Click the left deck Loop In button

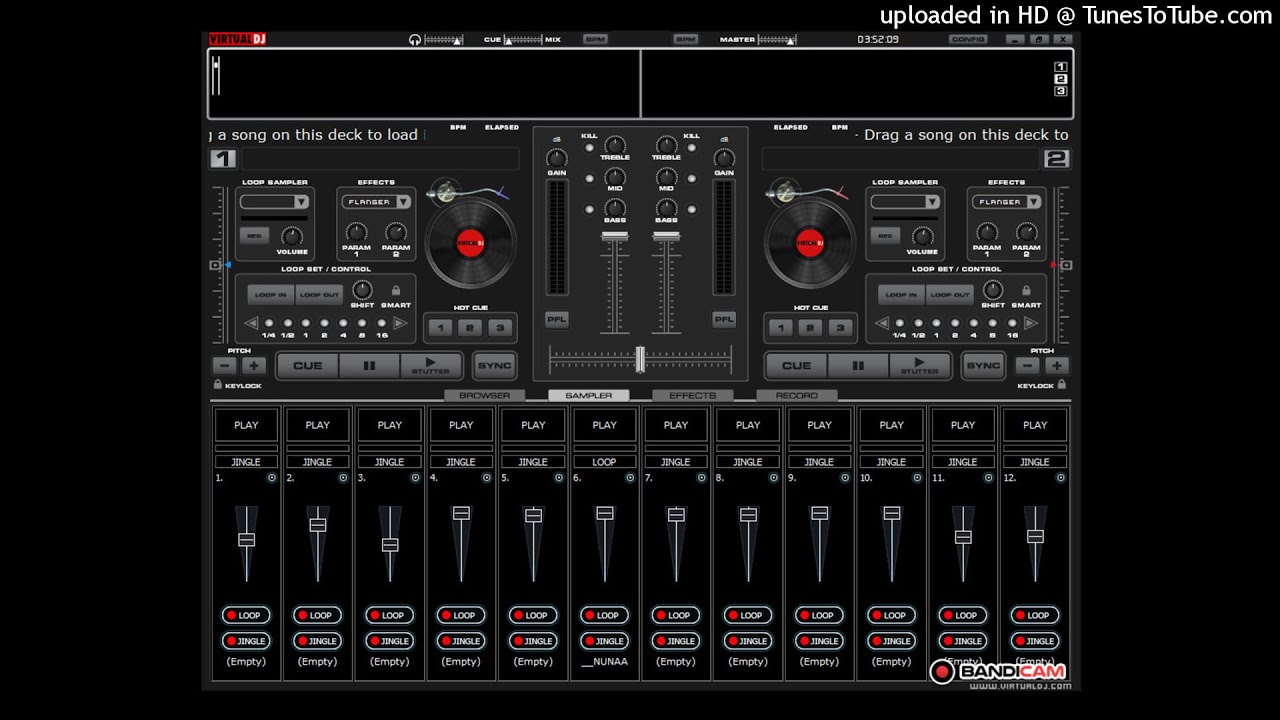tap(271, 295)
